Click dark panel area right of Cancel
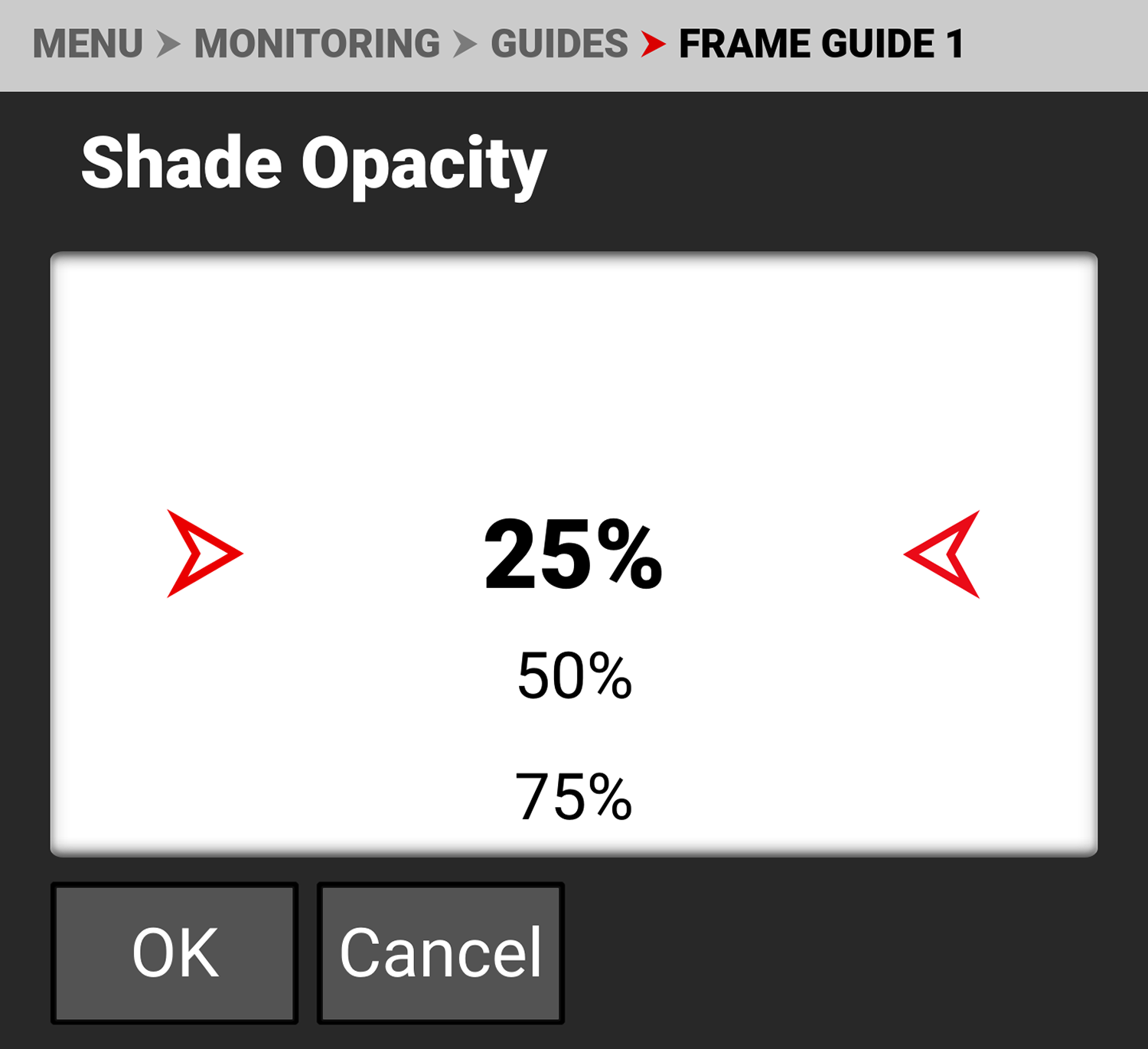This screenshot has height=1049, width=1148. [842, 953]
